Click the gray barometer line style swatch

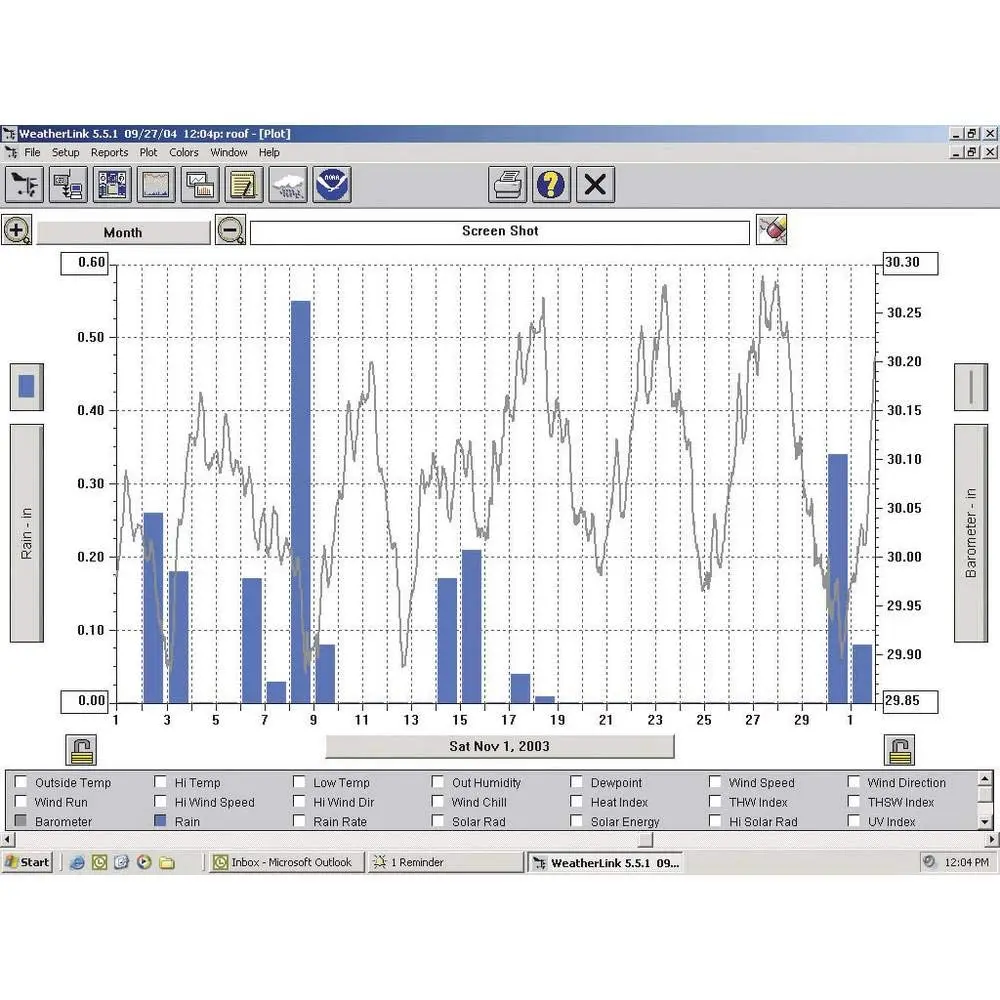[x=971, y=386]
